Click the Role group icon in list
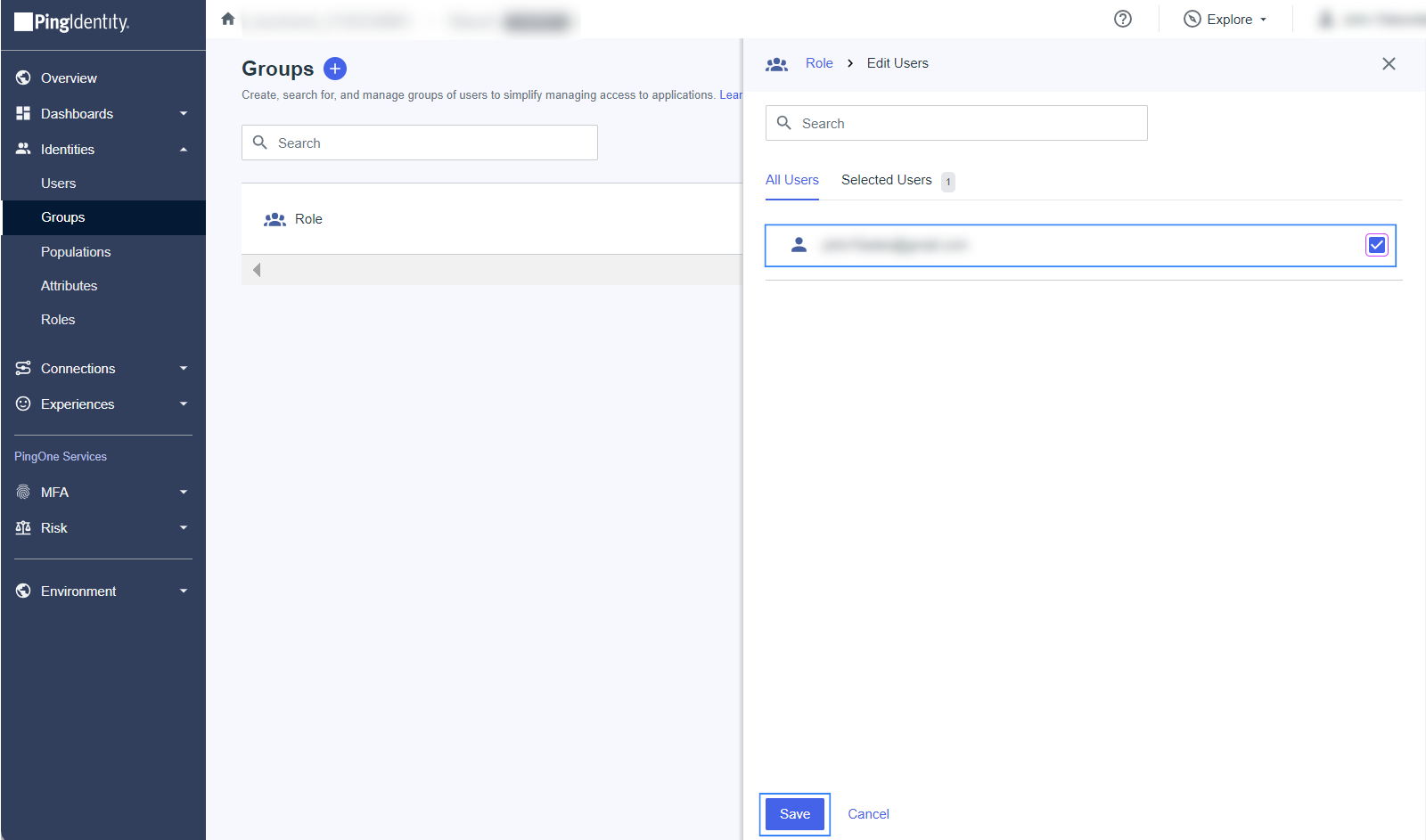1426x840 pixels. coord(275,219)
